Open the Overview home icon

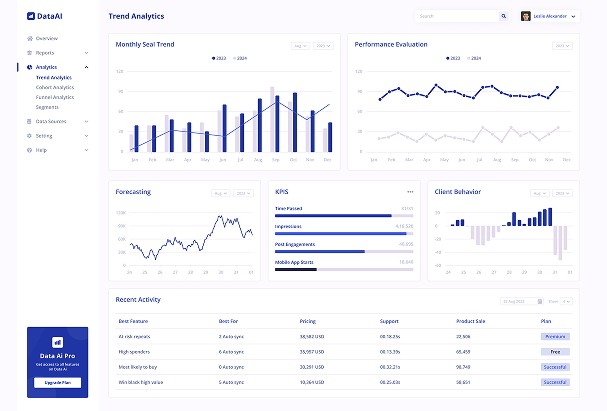tap(29, 38)
